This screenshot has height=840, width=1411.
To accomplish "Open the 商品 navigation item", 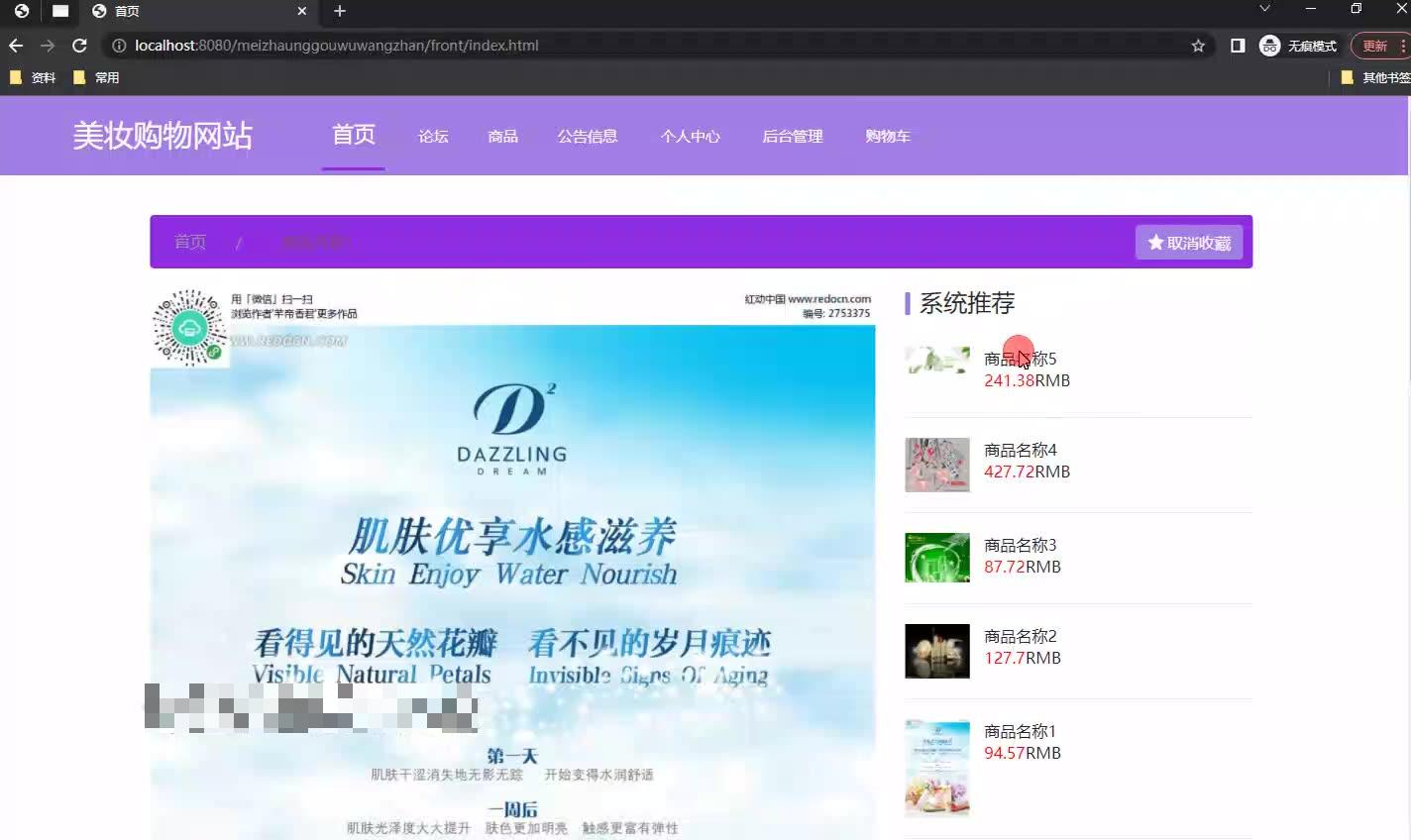I will 503,137.
